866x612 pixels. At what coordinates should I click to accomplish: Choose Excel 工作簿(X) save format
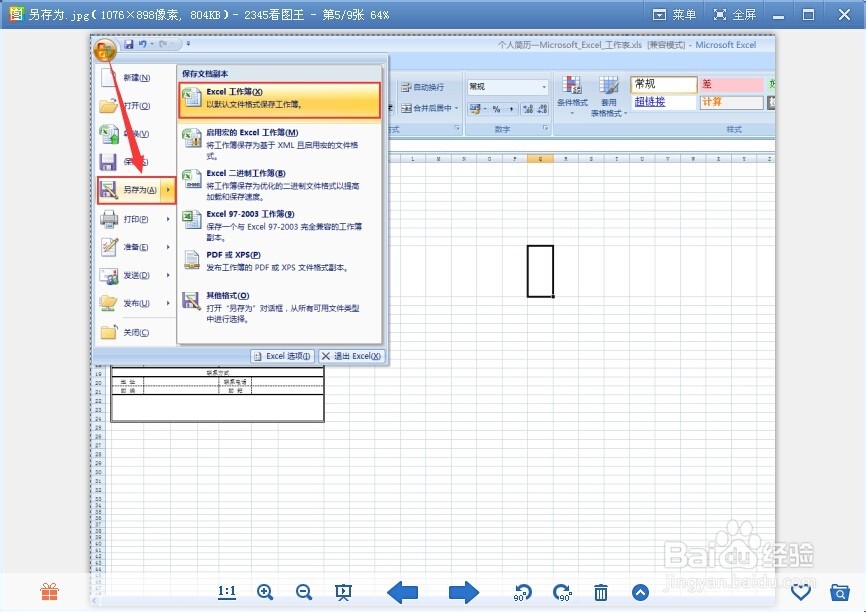pyautogui.click(x=279, y=100)
